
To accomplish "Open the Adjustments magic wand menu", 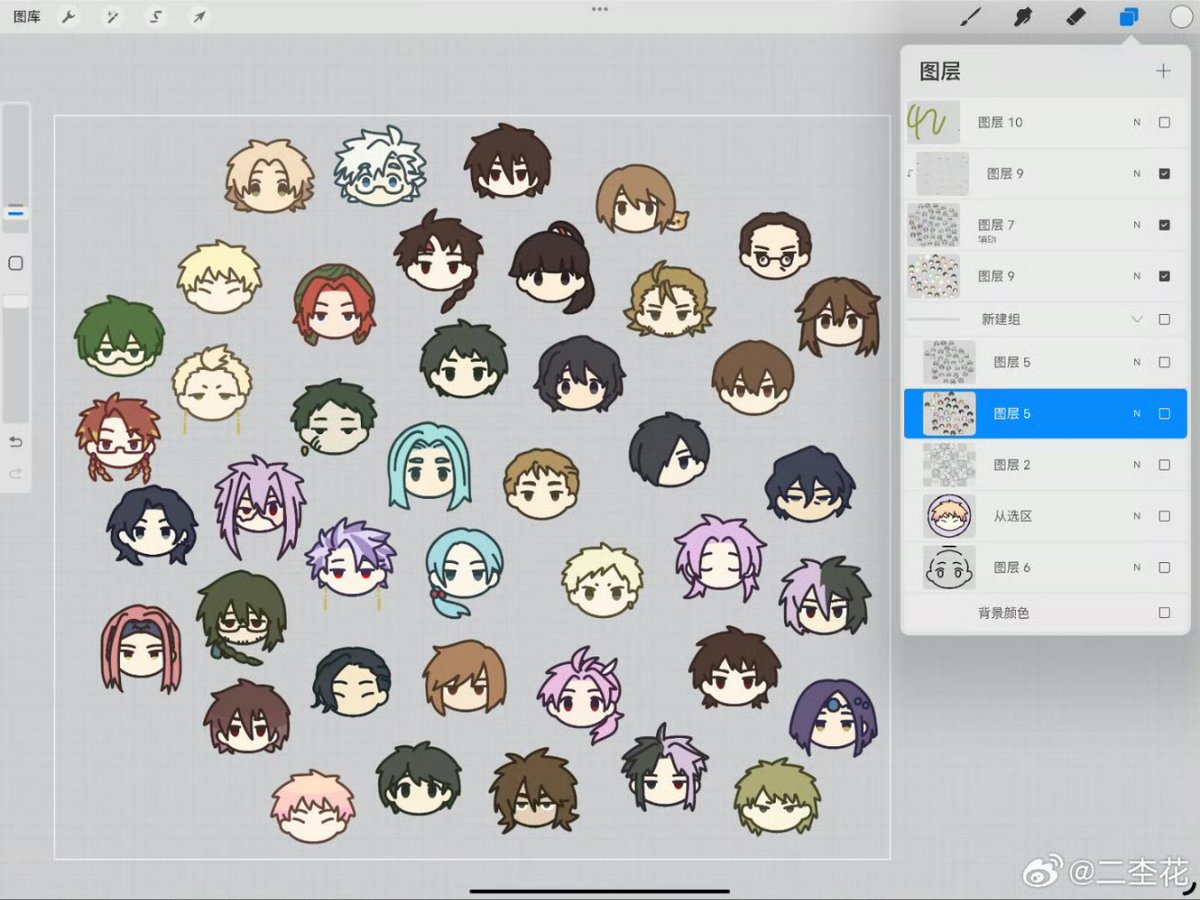I will click(x=112, y=17).
